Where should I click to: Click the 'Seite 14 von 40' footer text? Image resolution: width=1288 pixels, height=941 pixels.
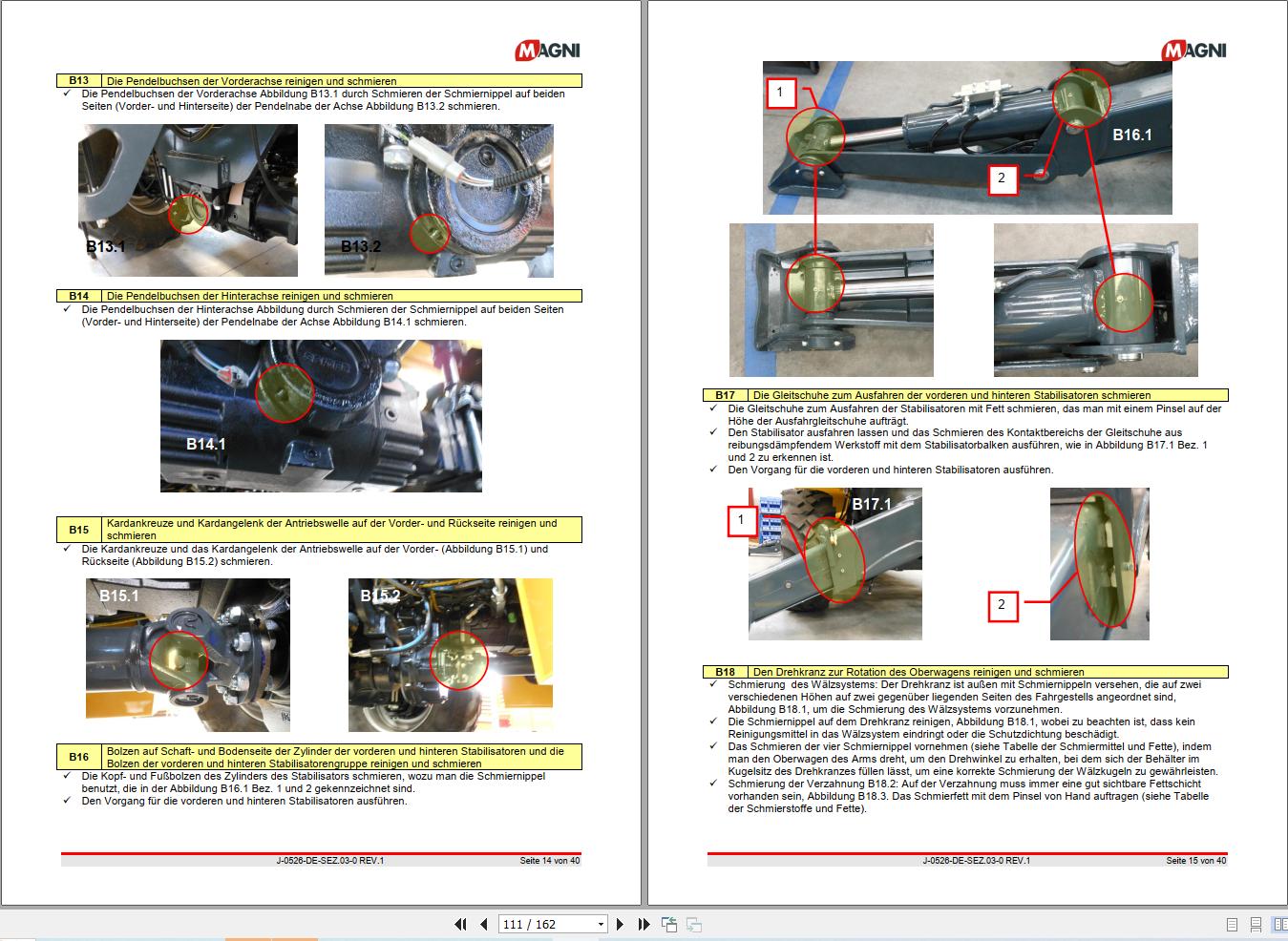tap(549, 861)
